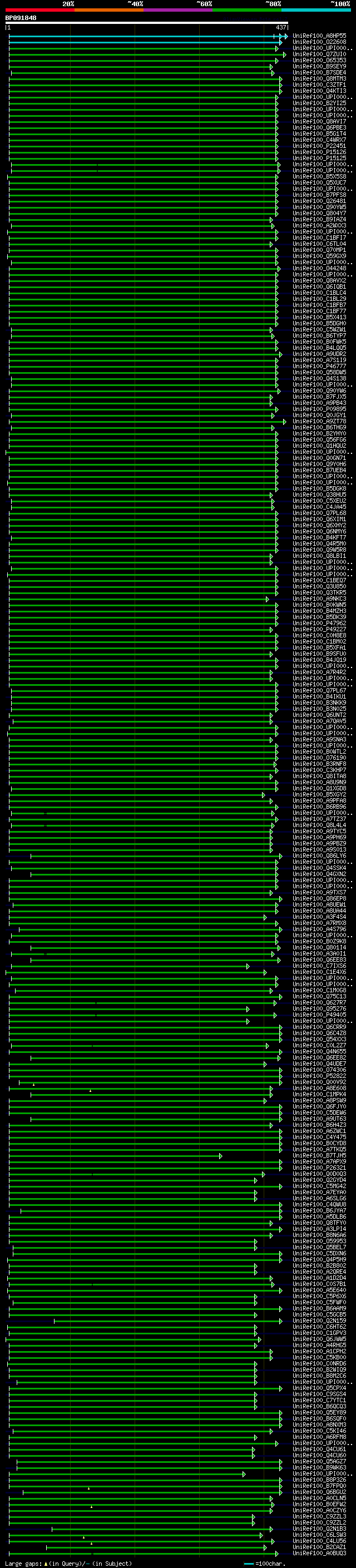Open hit UniRef100_A2WXX3
Viewport: 356px width, 1568px height.
click(319, 225)
